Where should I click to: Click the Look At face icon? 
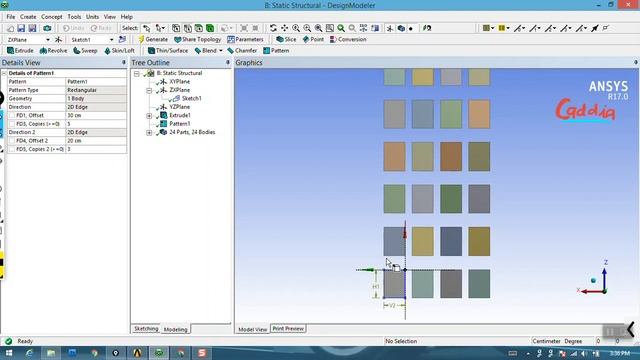tap(427, 28)
